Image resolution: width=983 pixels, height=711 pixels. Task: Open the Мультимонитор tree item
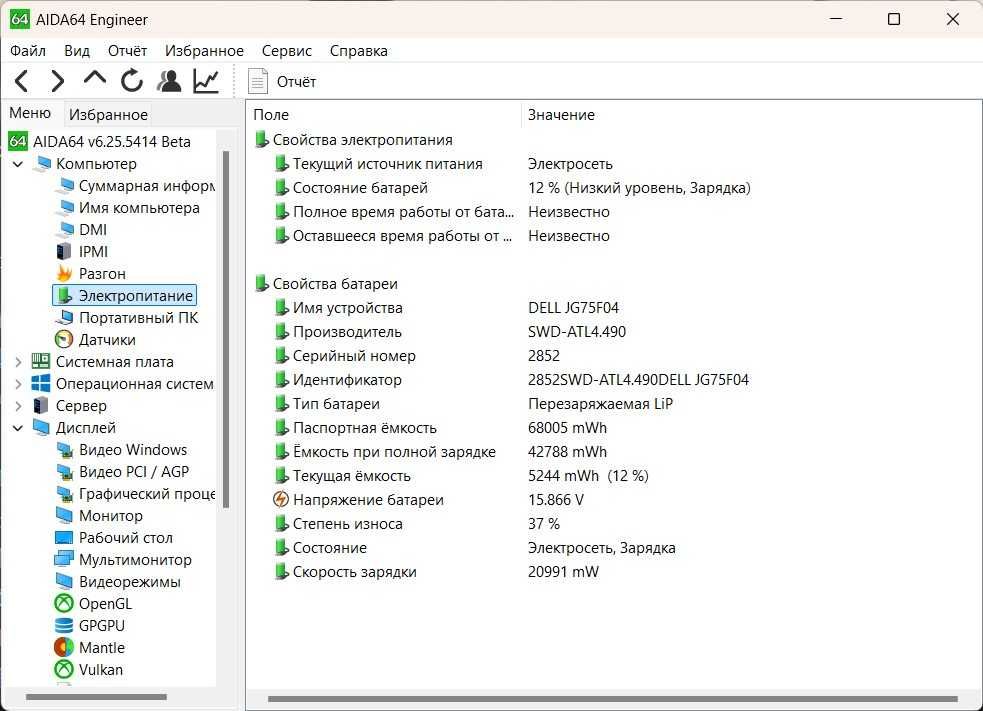pyautogui.click(x=124, y=560)
